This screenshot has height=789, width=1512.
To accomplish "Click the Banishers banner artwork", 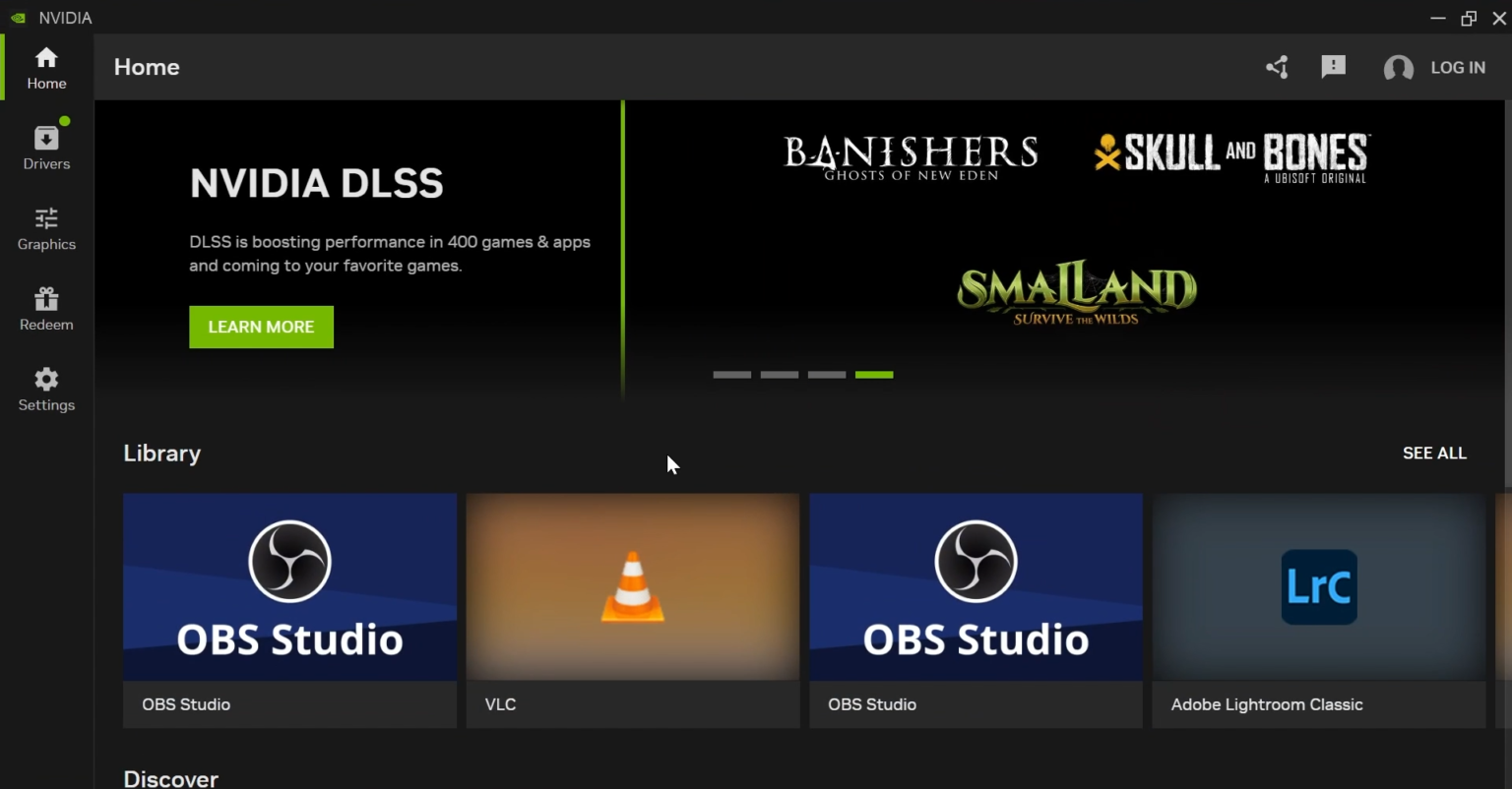I will (x=909, y=157).
